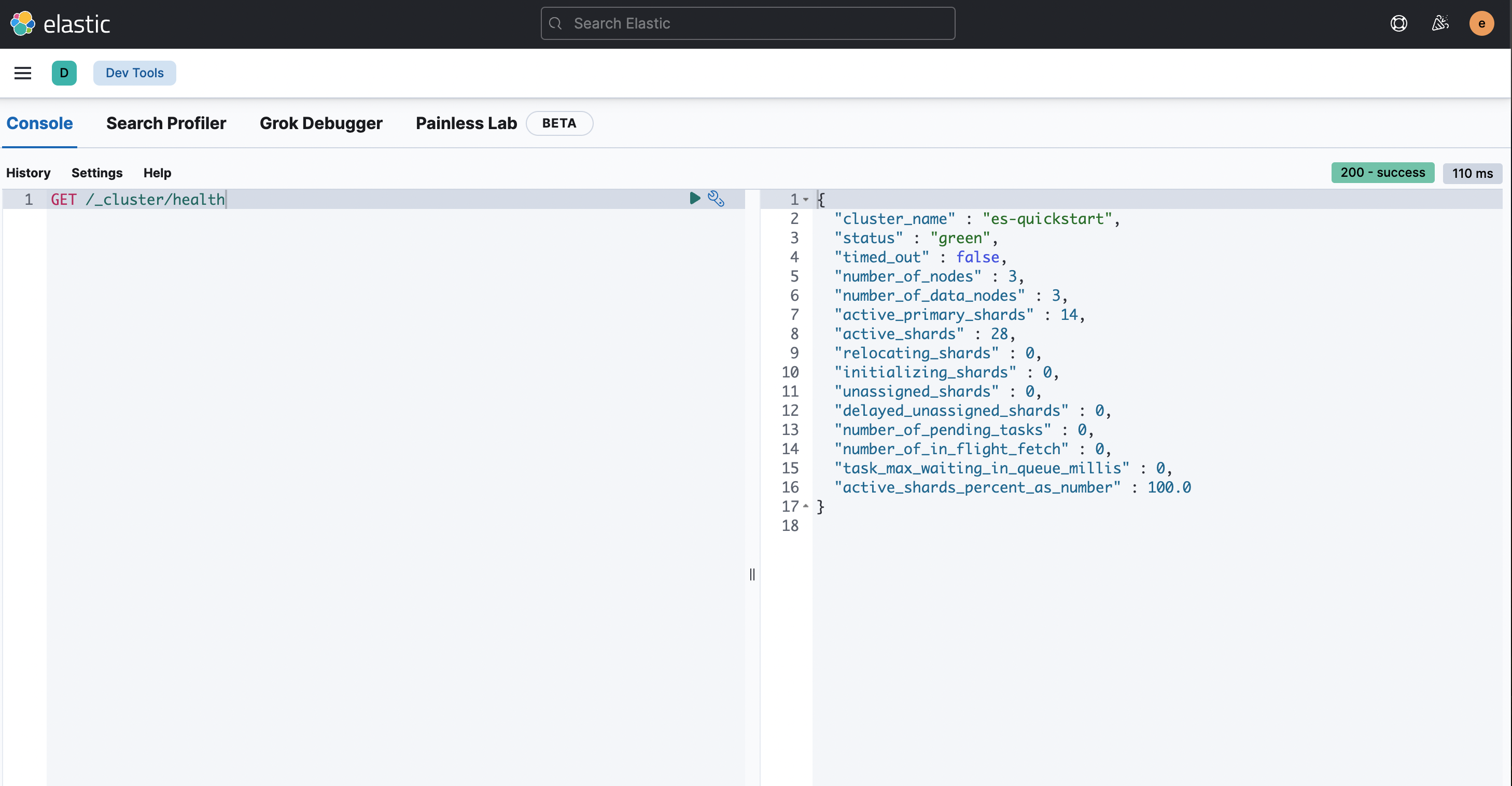Viewport: 1512px width, 786px height.
Task: Click "number_of_data_nodes" key
Action: click(x=930, y=296)
